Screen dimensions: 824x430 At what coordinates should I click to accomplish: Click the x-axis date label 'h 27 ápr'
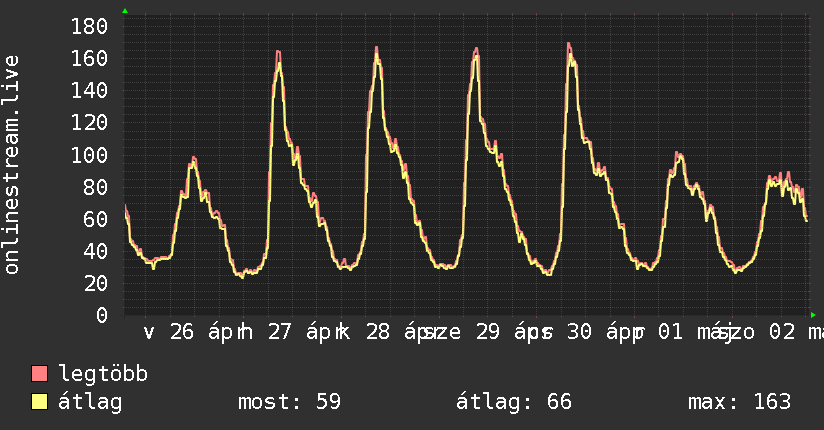[x=289, y=332]
